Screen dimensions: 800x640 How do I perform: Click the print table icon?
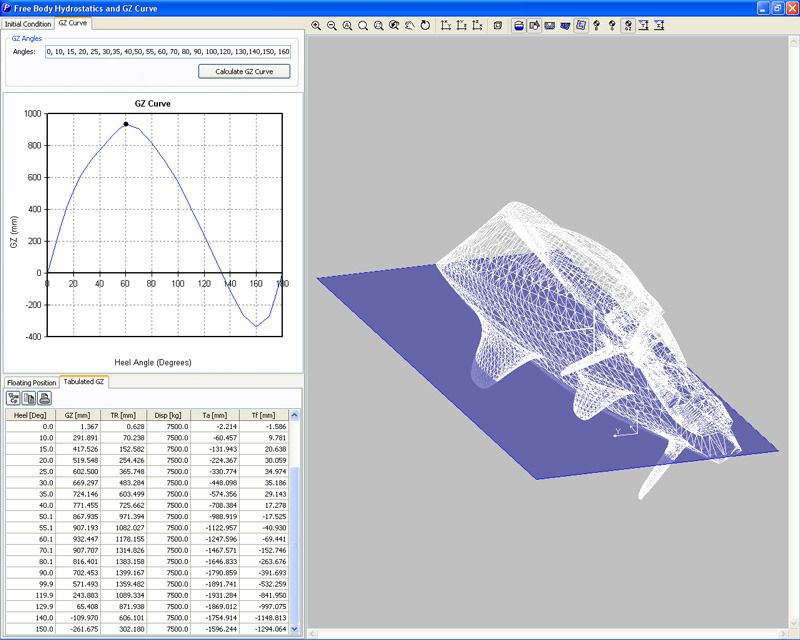(44, 399)
